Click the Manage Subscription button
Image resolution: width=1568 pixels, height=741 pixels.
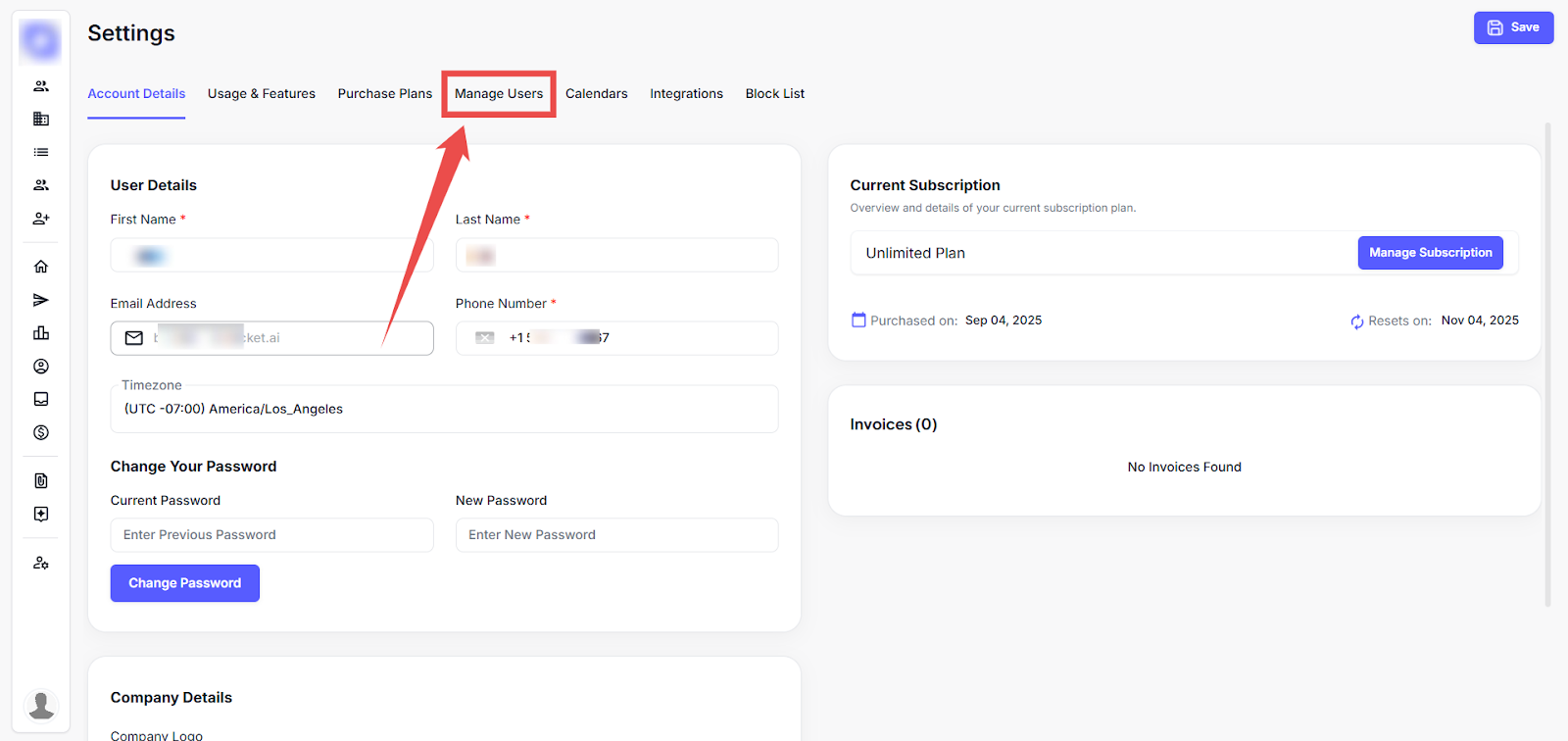click(1430, 253)
